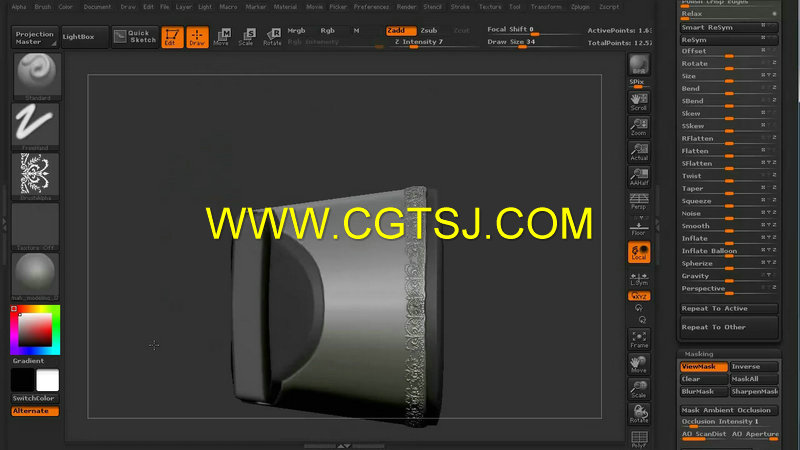
Task: Select the Rotate transform tool in top shelf
Action: click(x=272, y=37)
